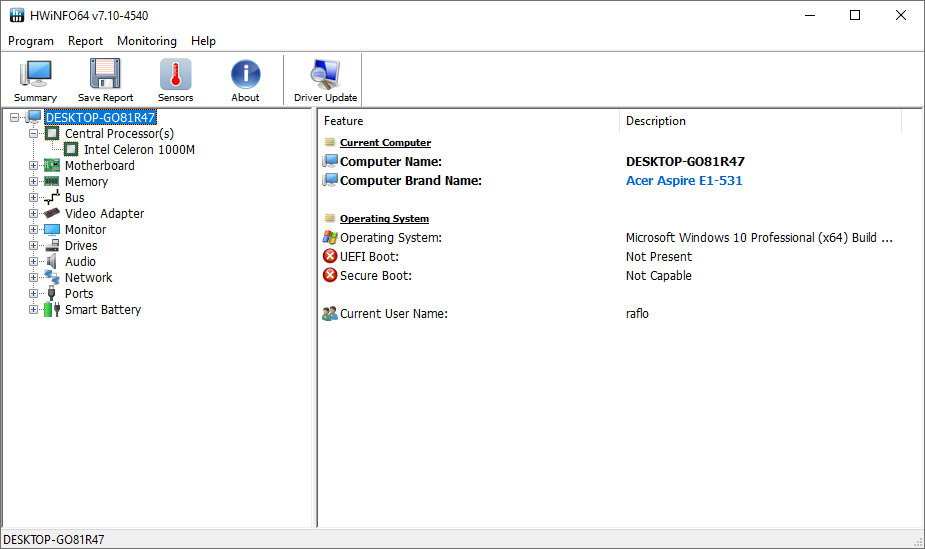Expand the Memory tree node
Viewport: 925px width, 549px height.
point(34,181)
